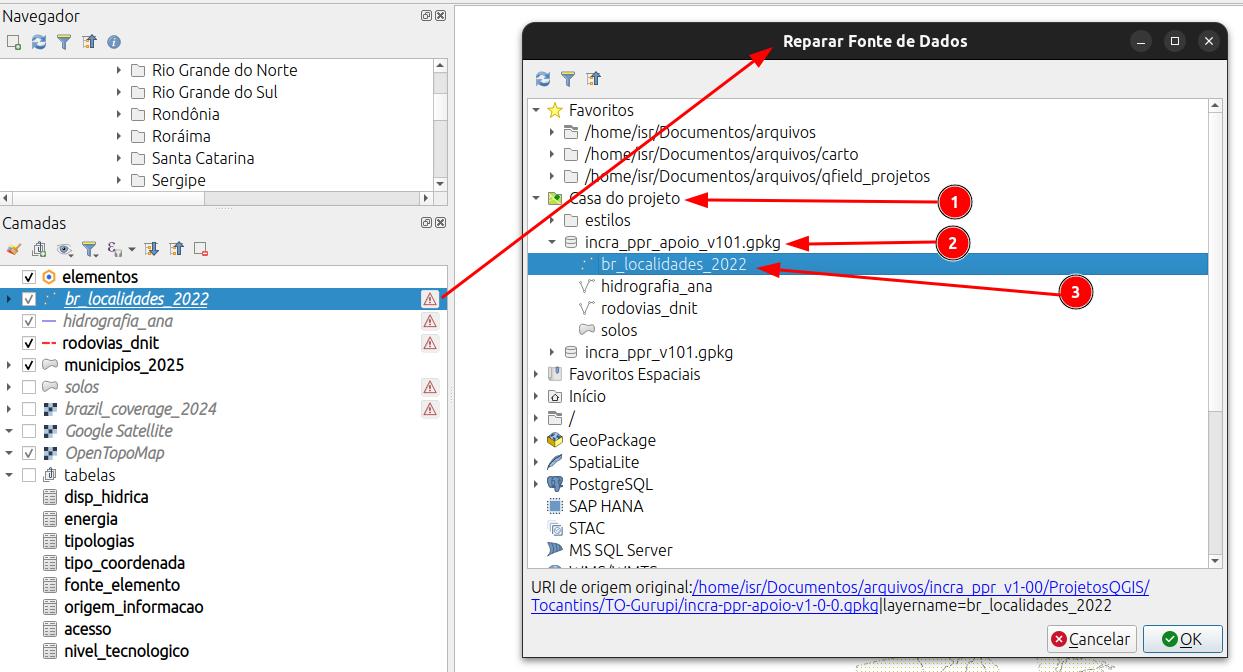Click the Refresh icon in Navegador toolbar
This screenshot has height=672, width=1243.
click(39, 42)
